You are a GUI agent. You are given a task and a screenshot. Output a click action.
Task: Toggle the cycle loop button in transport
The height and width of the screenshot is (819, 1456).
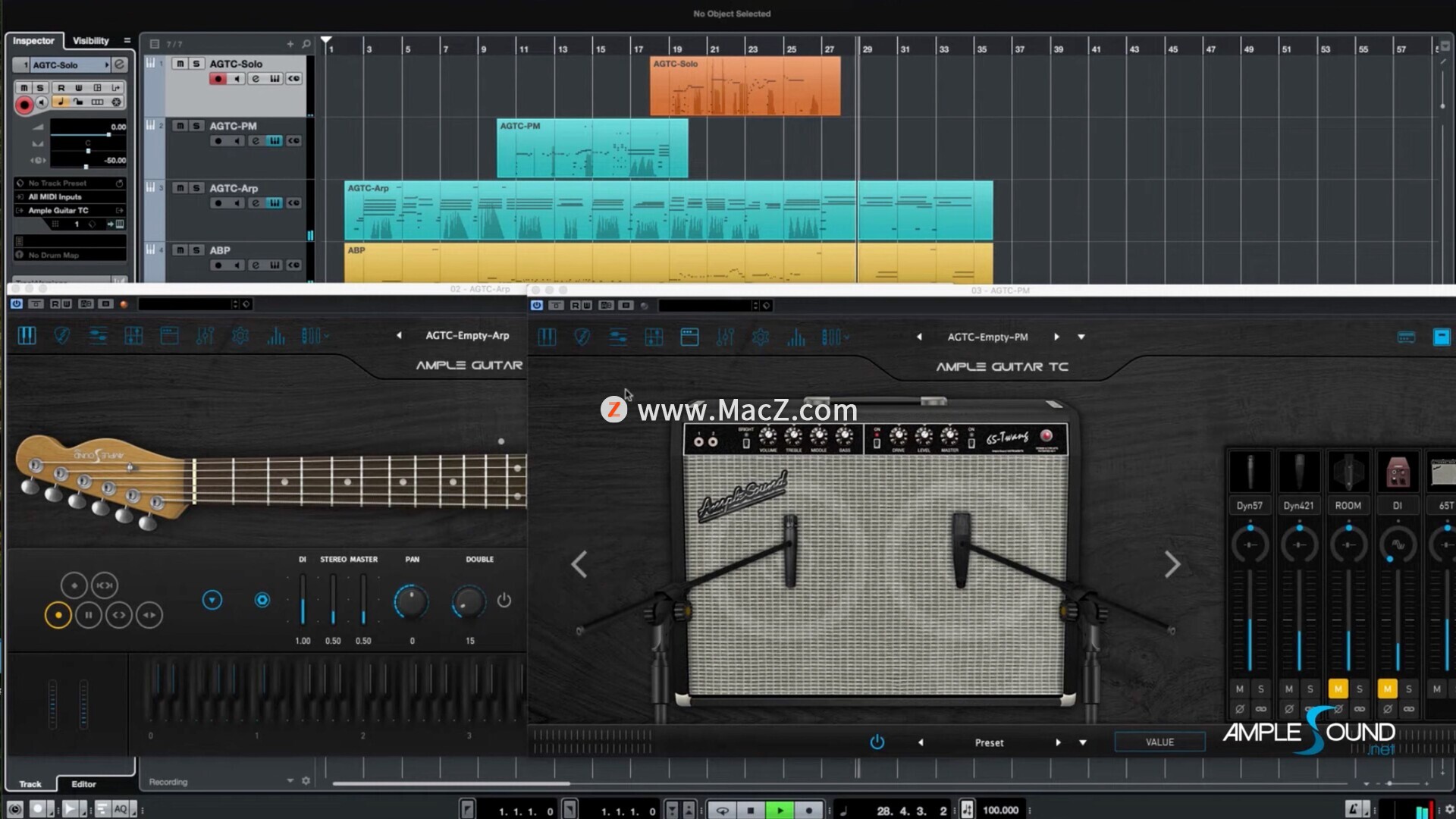pyautogui.click(x=722, y=810)
